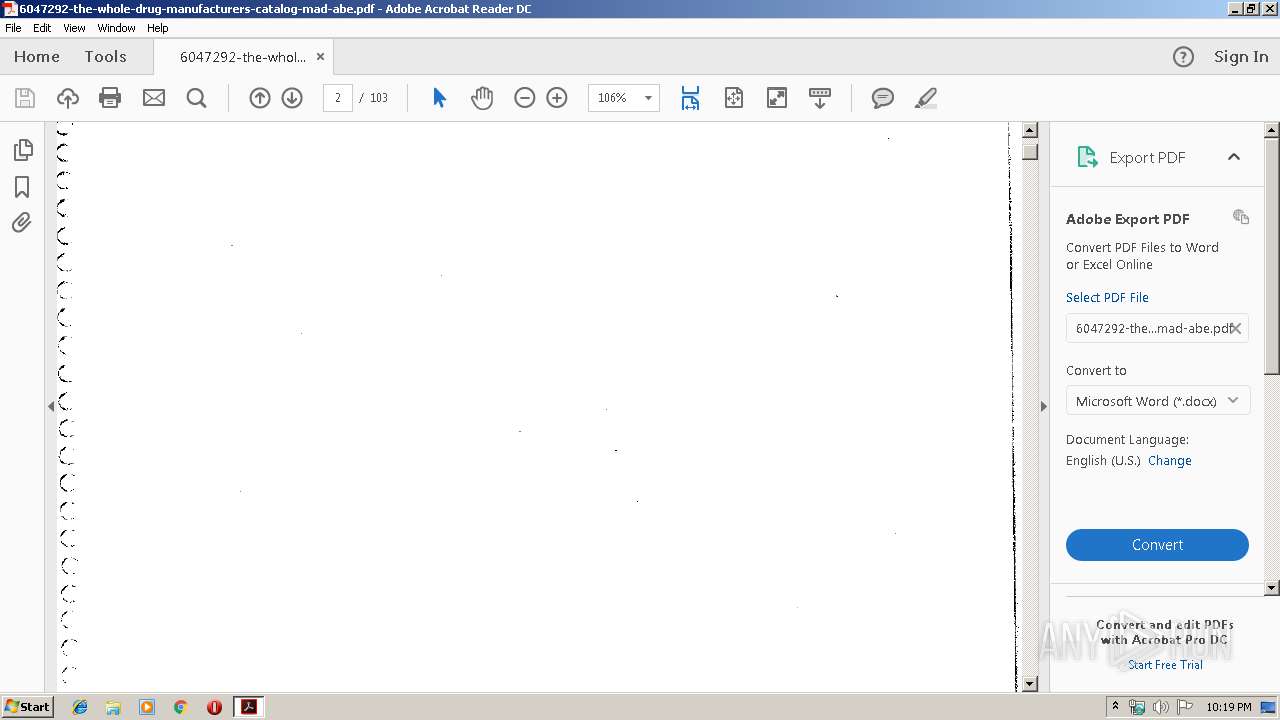Click the taskbar clock 10:19 PM

(x=1229, y=707)
